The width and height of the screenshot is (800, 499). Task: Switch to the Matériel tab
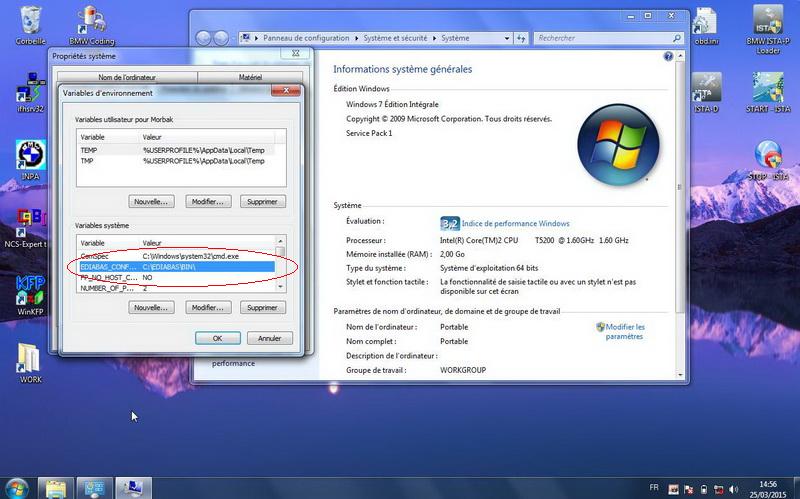(x=250, y=77)
